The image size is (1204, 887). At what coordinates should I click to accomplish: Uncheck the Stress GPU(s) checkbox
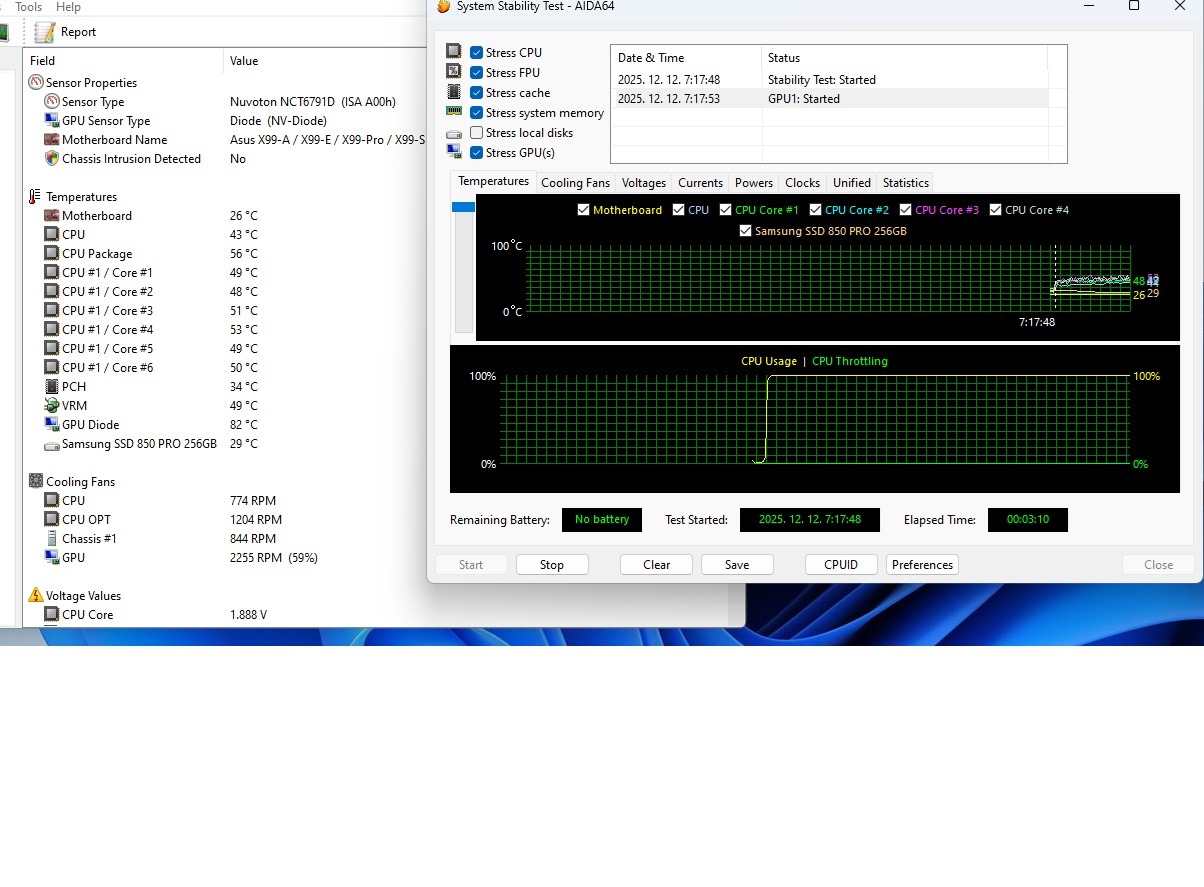[x=477, y=153]
